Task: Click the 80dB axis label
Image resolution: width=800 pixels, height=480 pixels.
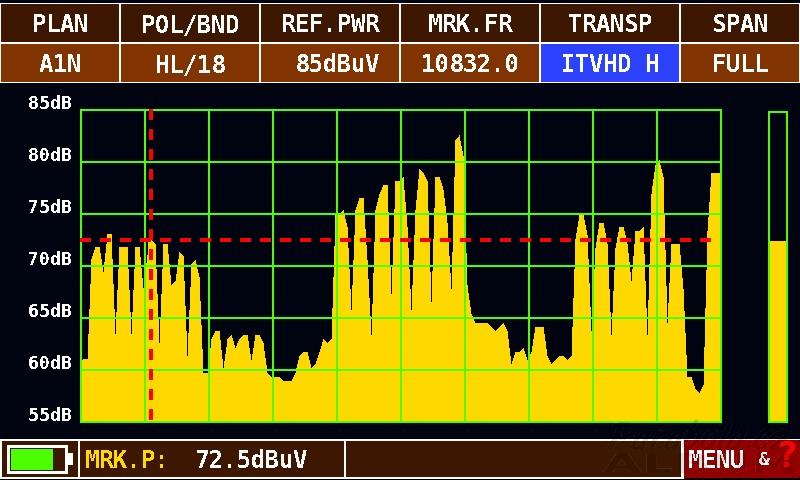Action: click(x=50, y=155)
